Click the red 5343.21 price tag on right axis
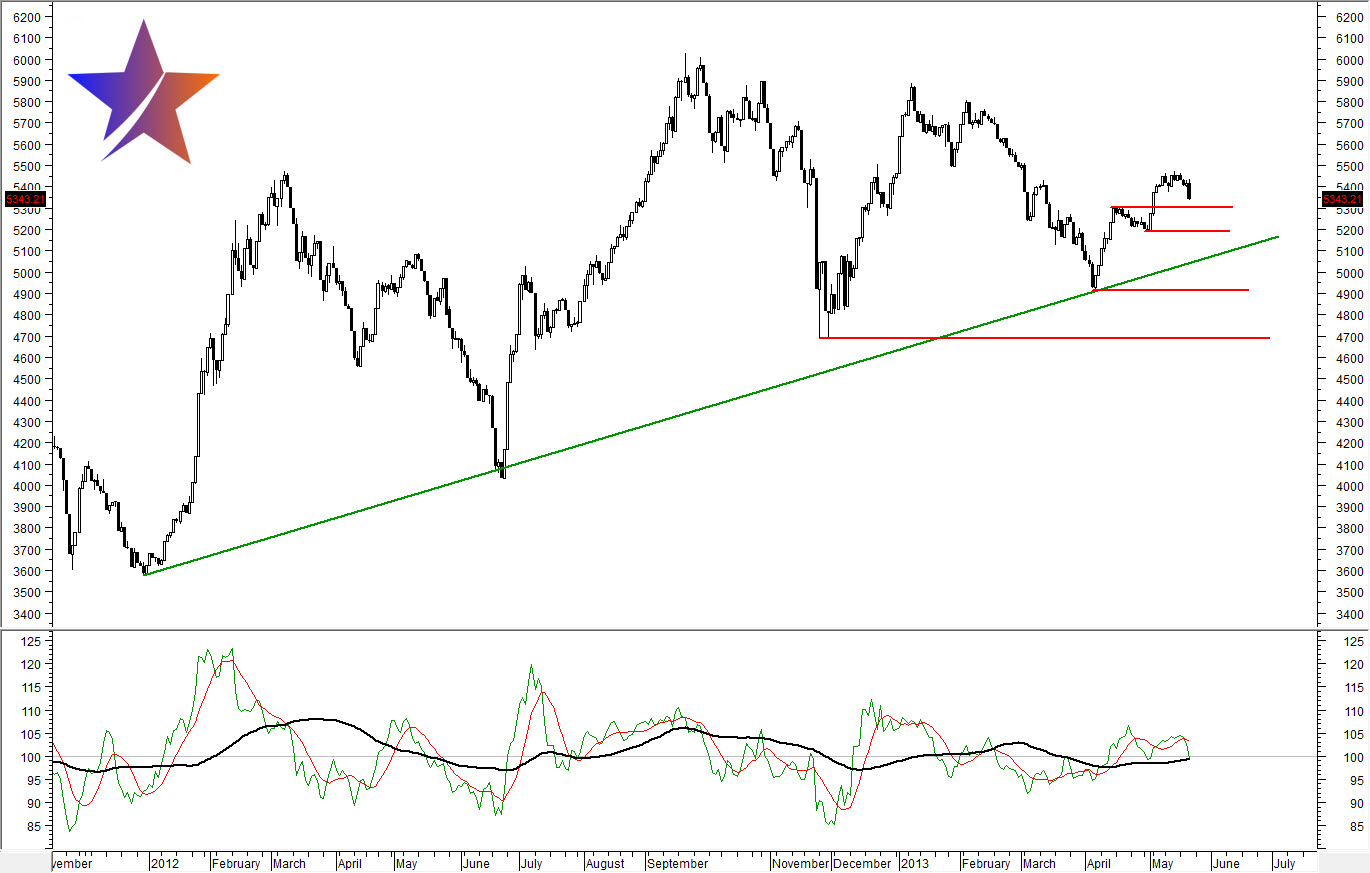1370x873 pixels. pyautogui.click(x=1342, y=199)
